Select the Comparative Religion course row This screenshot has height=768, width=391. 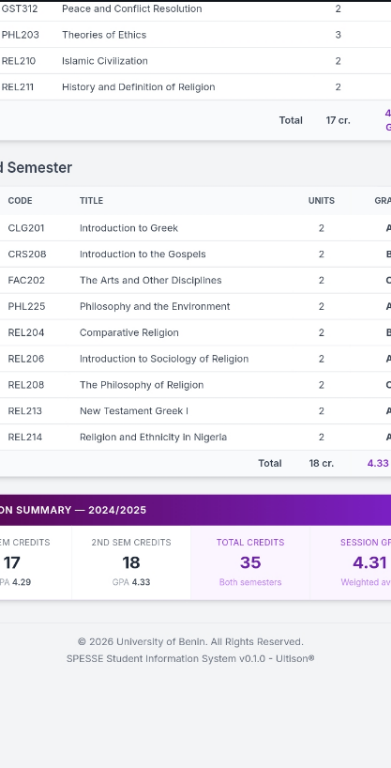point(196,333)
